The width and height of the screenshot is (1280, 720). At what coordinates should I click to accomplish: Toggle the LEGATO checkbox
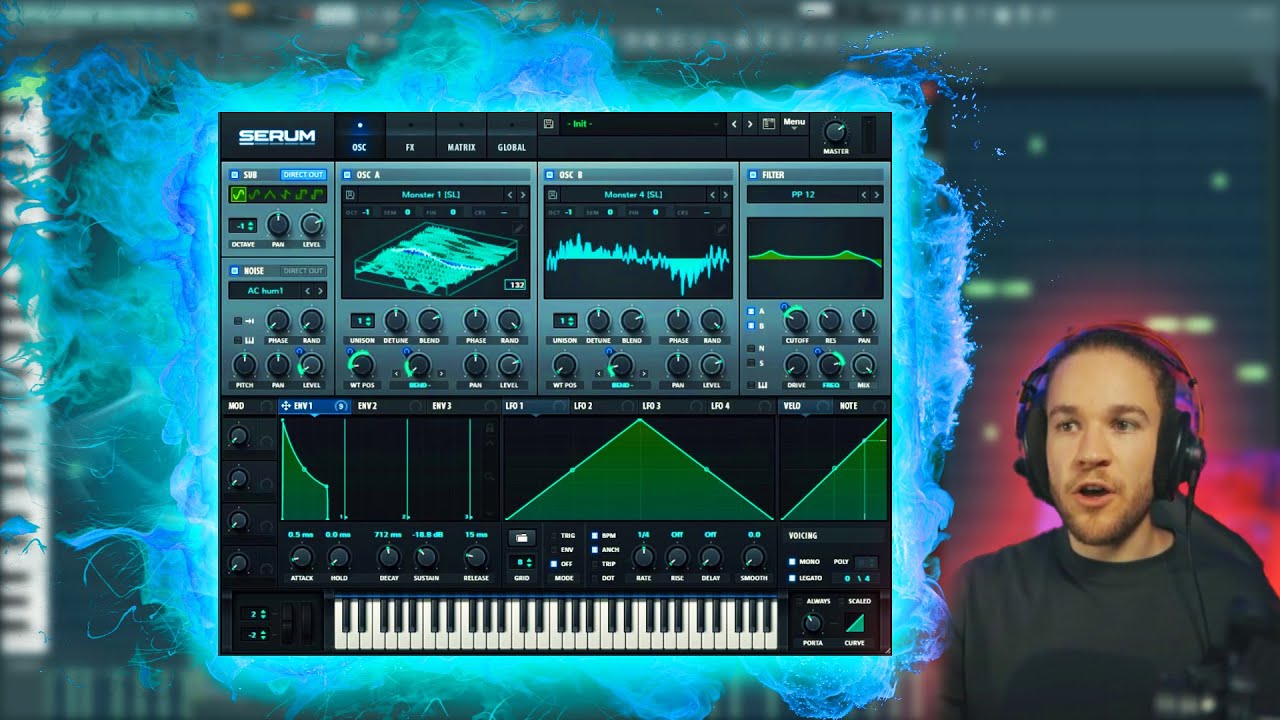pyautogui.click(x=792, y=578)
